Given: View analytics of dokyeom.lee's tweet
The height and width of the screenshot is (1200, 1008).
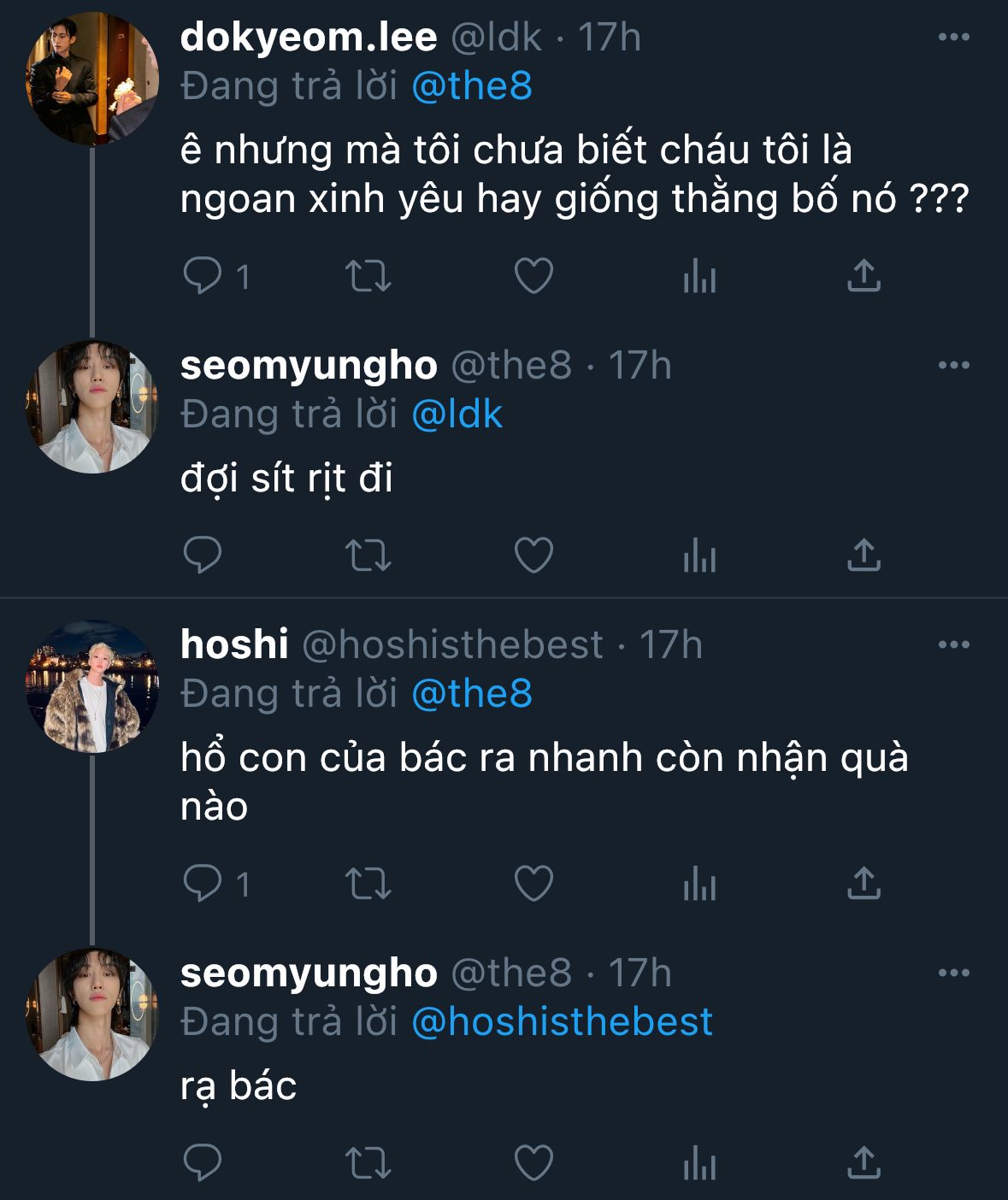Looking at the screenshot, I should point(699,276).
